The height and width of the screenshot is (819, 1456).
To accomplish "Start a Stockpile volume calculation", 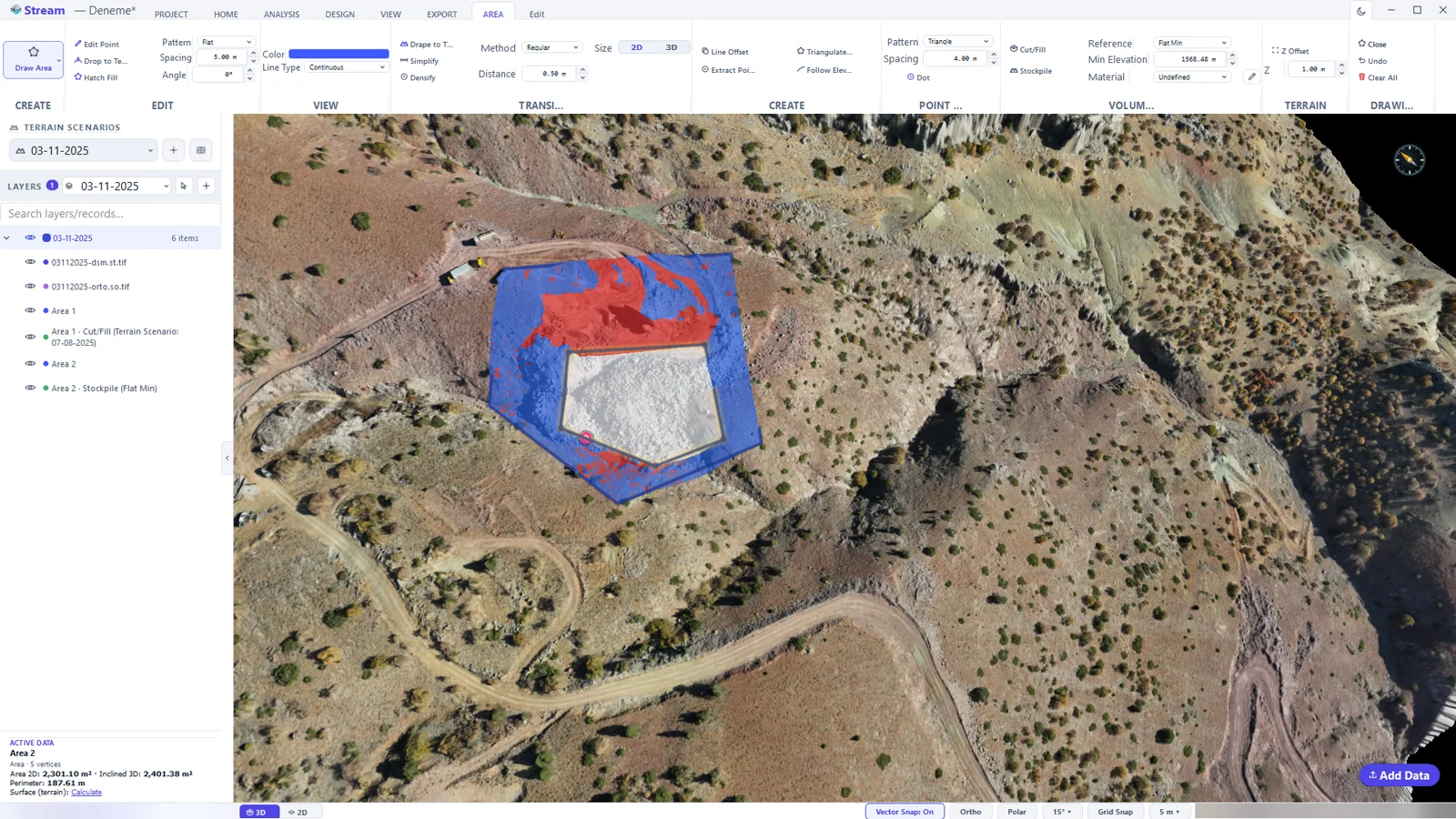I will click(x=1031, y=70).
